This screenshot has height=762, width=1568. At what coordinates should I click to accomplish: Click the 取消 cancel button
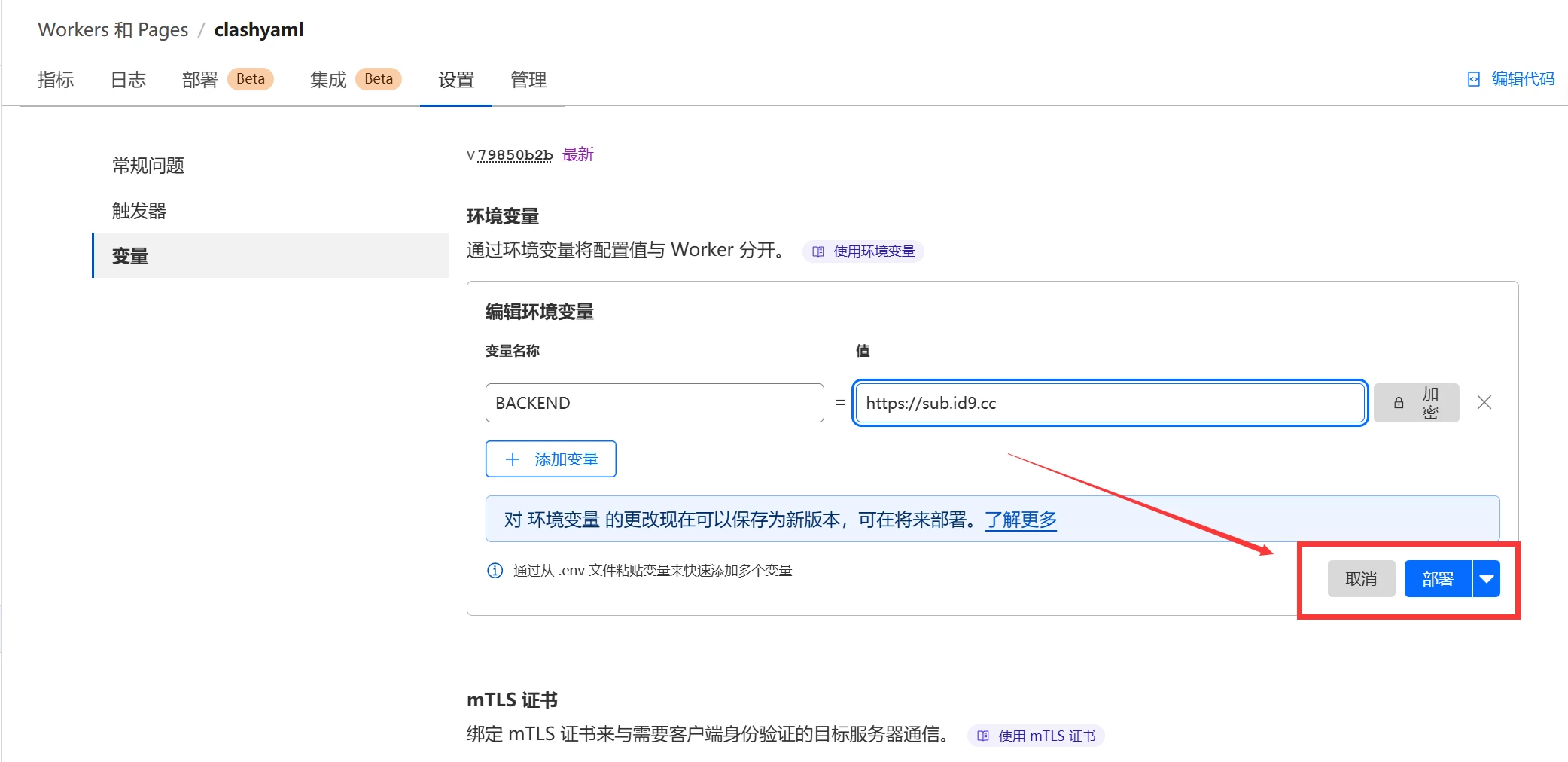[x=1360, y=579]
